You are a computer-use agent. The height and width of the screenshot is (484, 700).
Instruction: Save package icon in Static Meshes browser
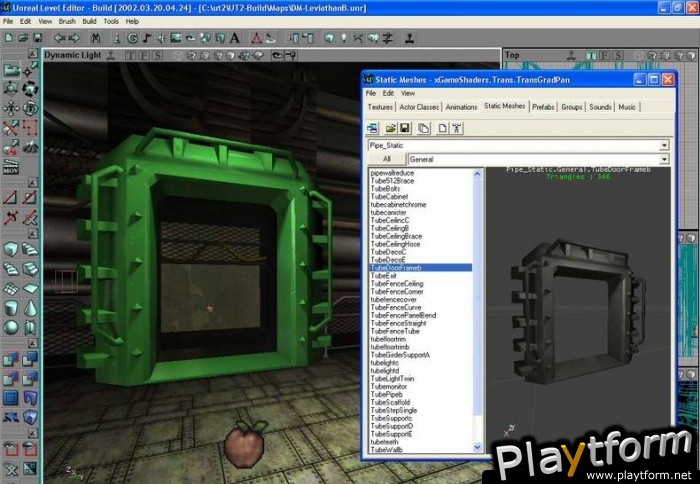[404, 129]
